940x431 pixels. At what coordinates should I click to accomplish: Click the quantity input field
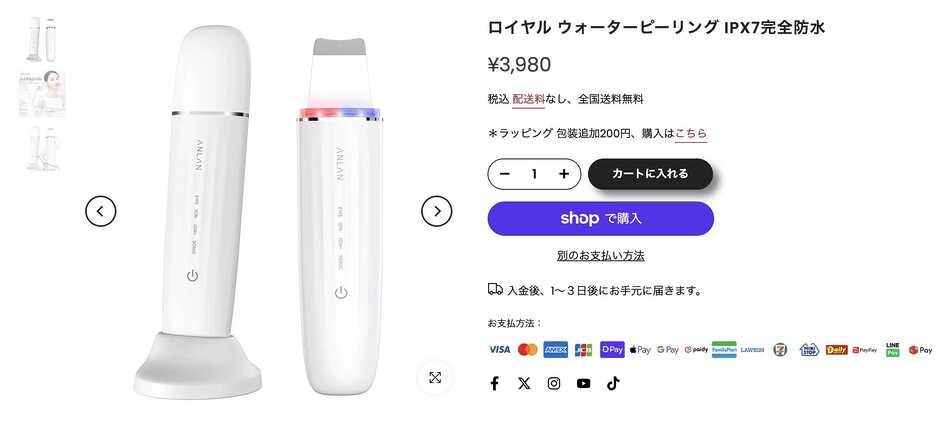(534, 174)
